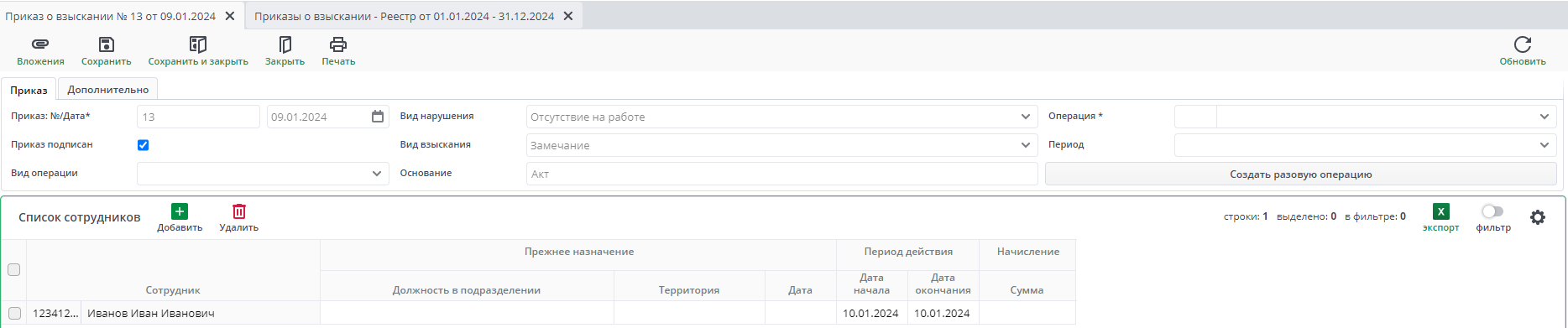
Task: Click the Печать printer icon
Action: pyautogui.click(x=338, y=44)
